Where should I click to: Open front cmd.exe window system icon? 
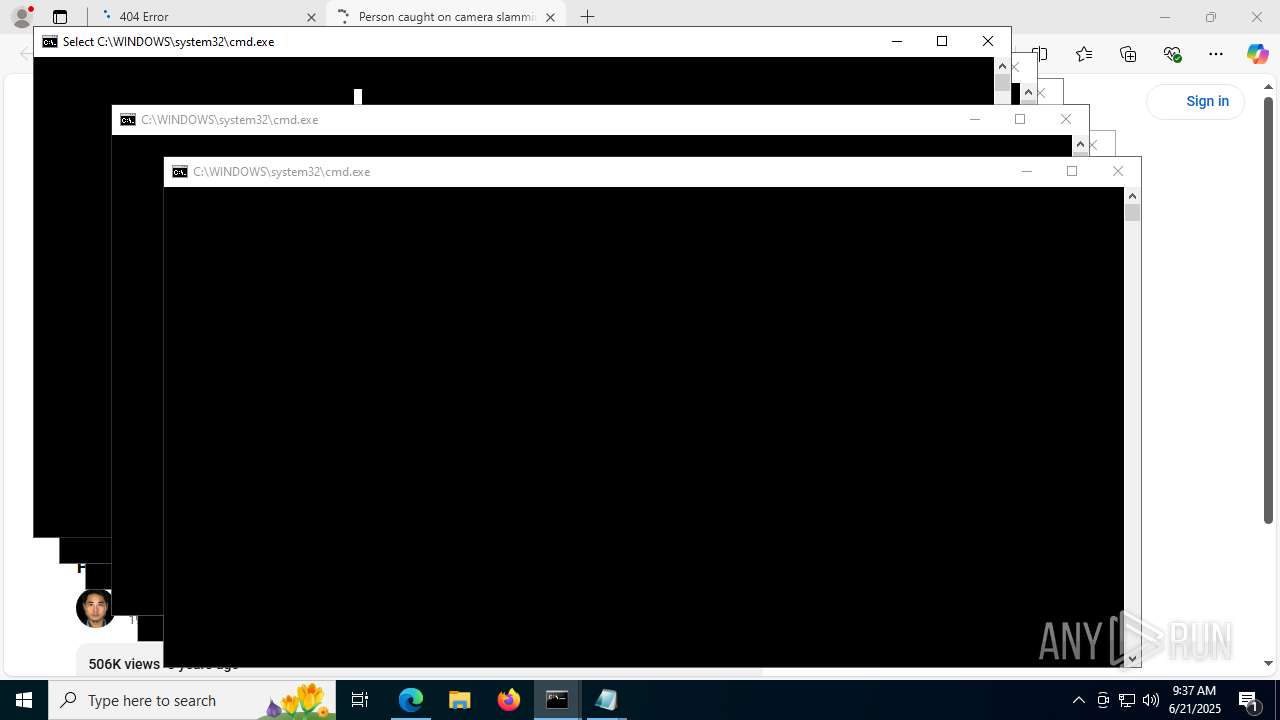180,172
